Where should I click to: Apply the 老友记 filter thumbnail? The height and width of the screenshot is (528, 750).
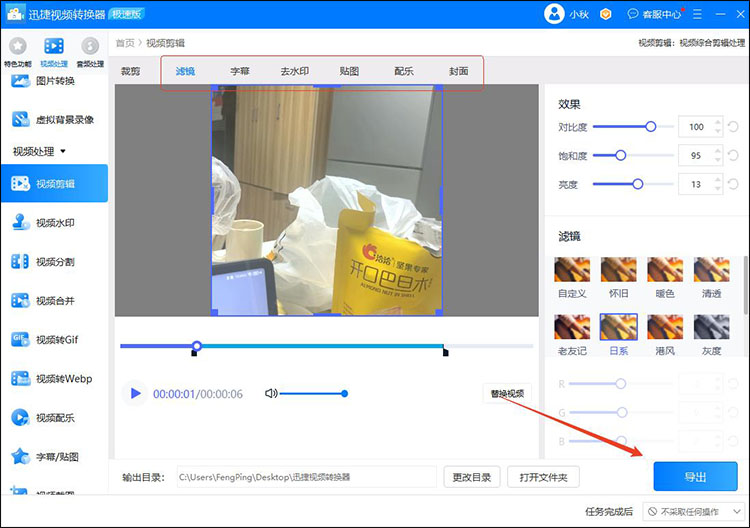click(572, 327)
